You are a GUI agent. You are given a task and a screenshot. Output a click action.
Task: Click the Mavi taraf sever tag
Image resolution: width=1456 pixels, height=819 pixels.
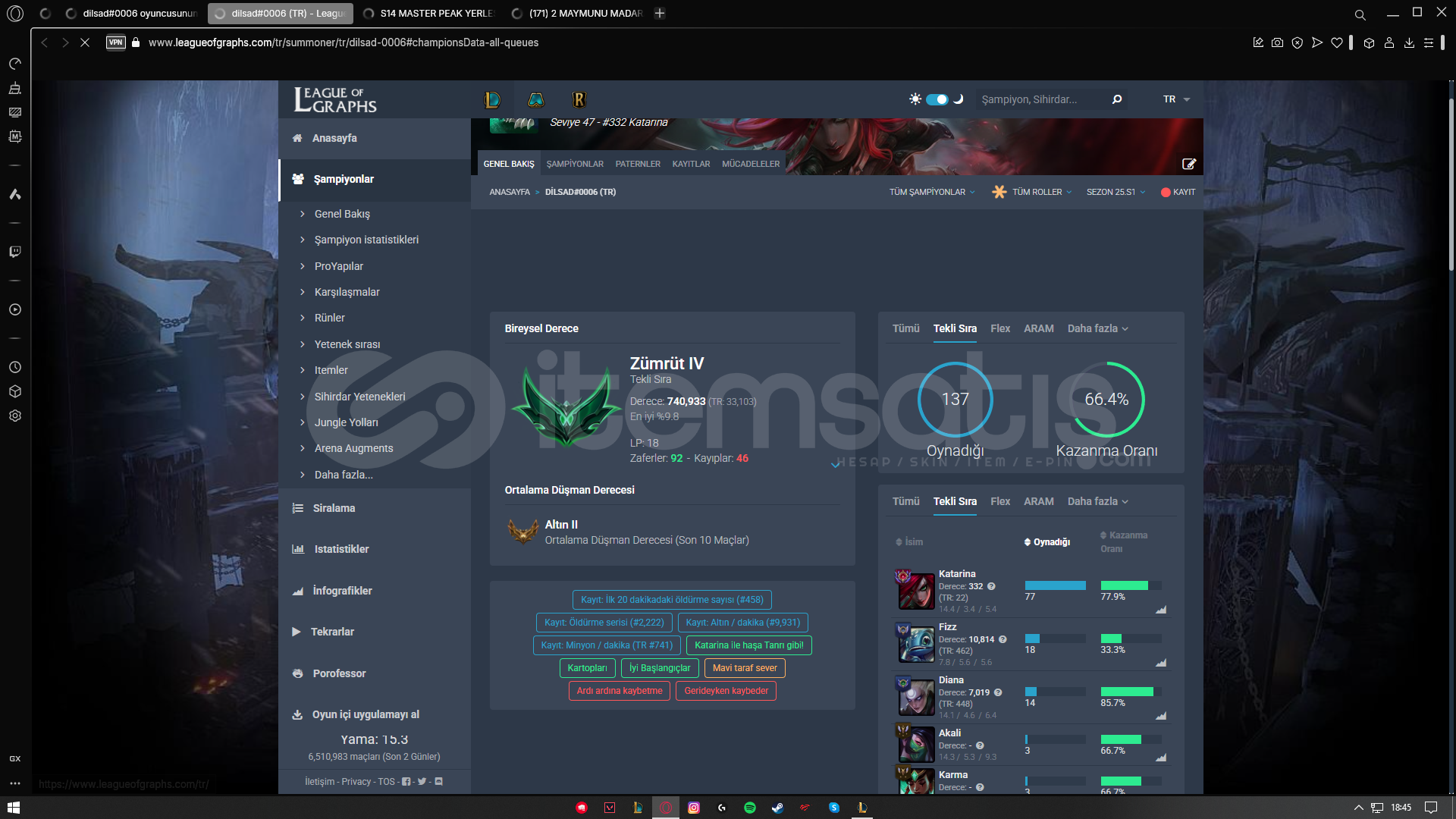coord(745,668)
